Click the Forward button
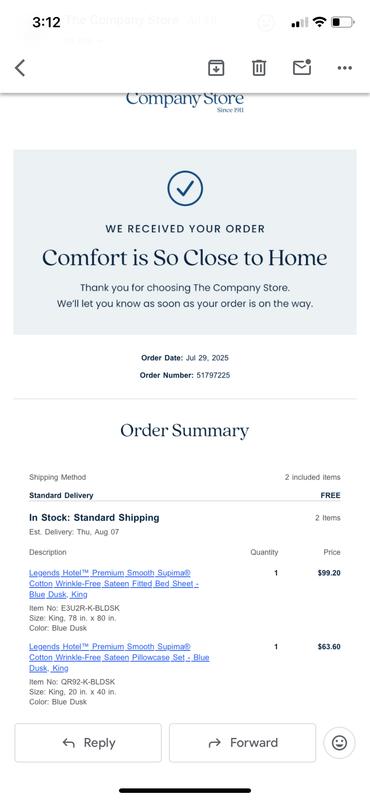 (242, 743)
